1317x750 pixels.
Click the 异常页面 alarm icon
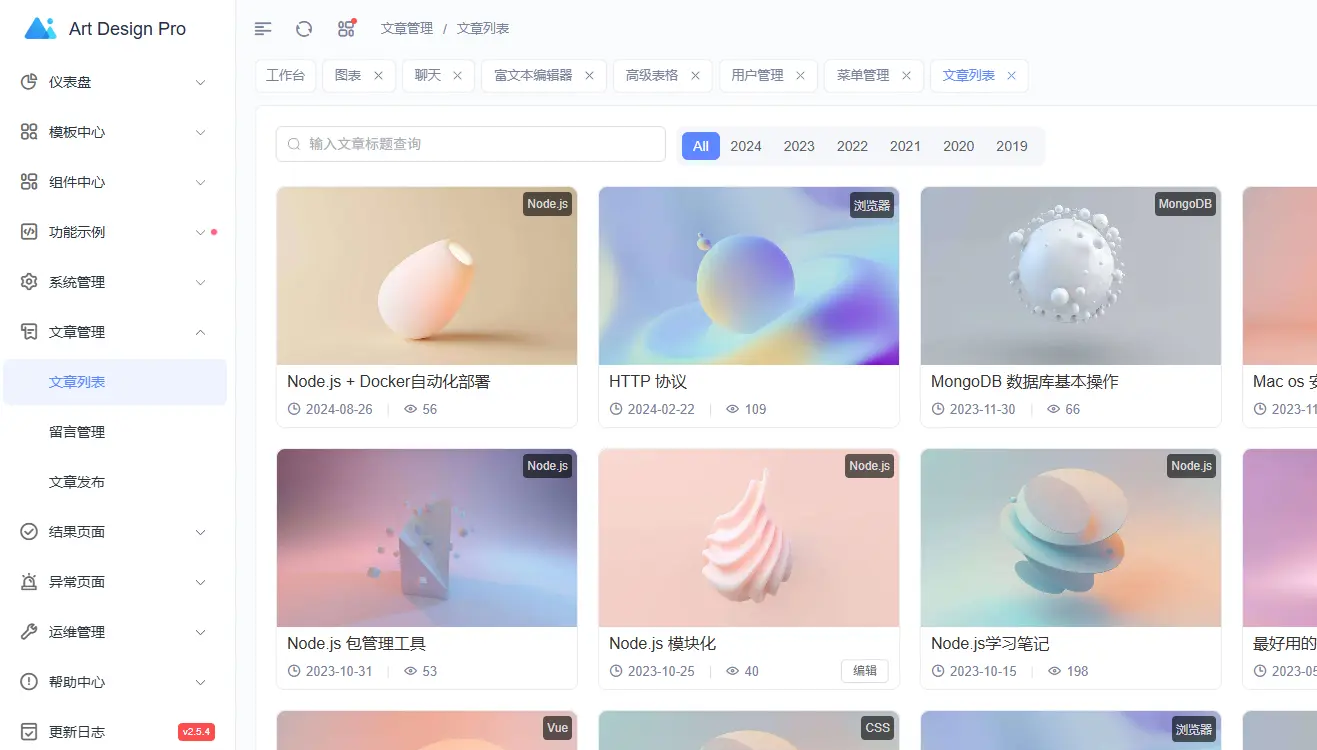[29, 581]
